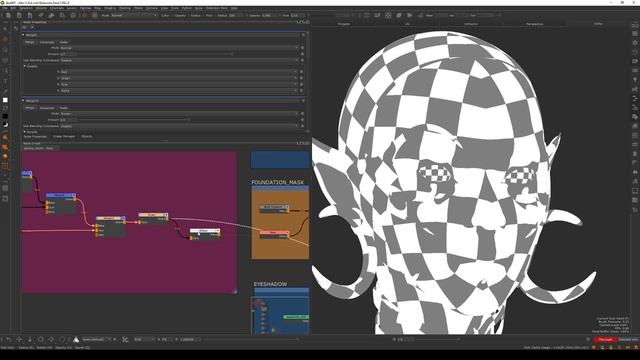This screenshot has height=360, width=640.
Task: Click the reset black/white colors icon
Action: pyautogui.click(x=5, y=125)
